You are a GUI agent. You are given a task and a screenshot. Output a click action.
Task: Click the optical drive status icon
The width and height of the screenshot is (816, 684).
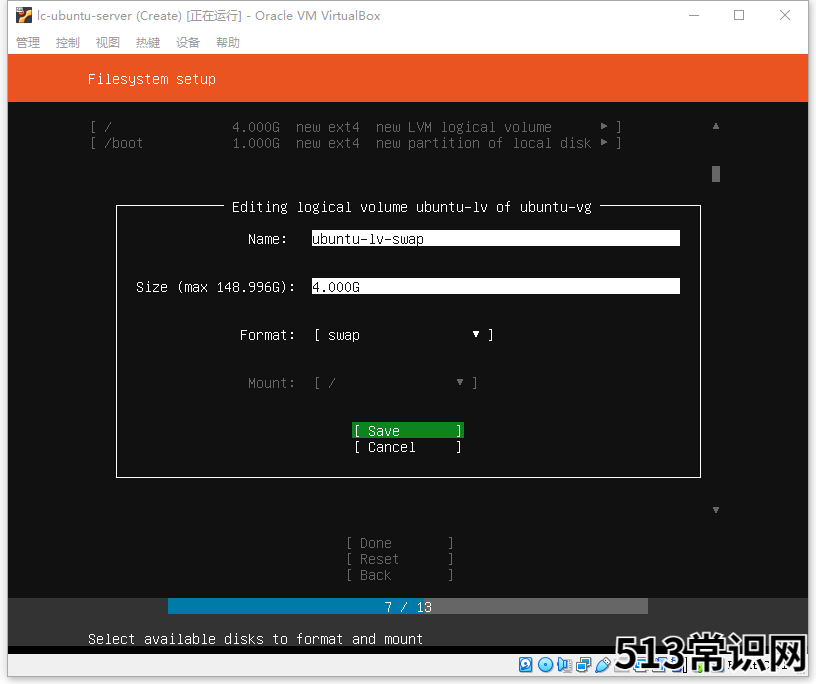tap(545, 664)
